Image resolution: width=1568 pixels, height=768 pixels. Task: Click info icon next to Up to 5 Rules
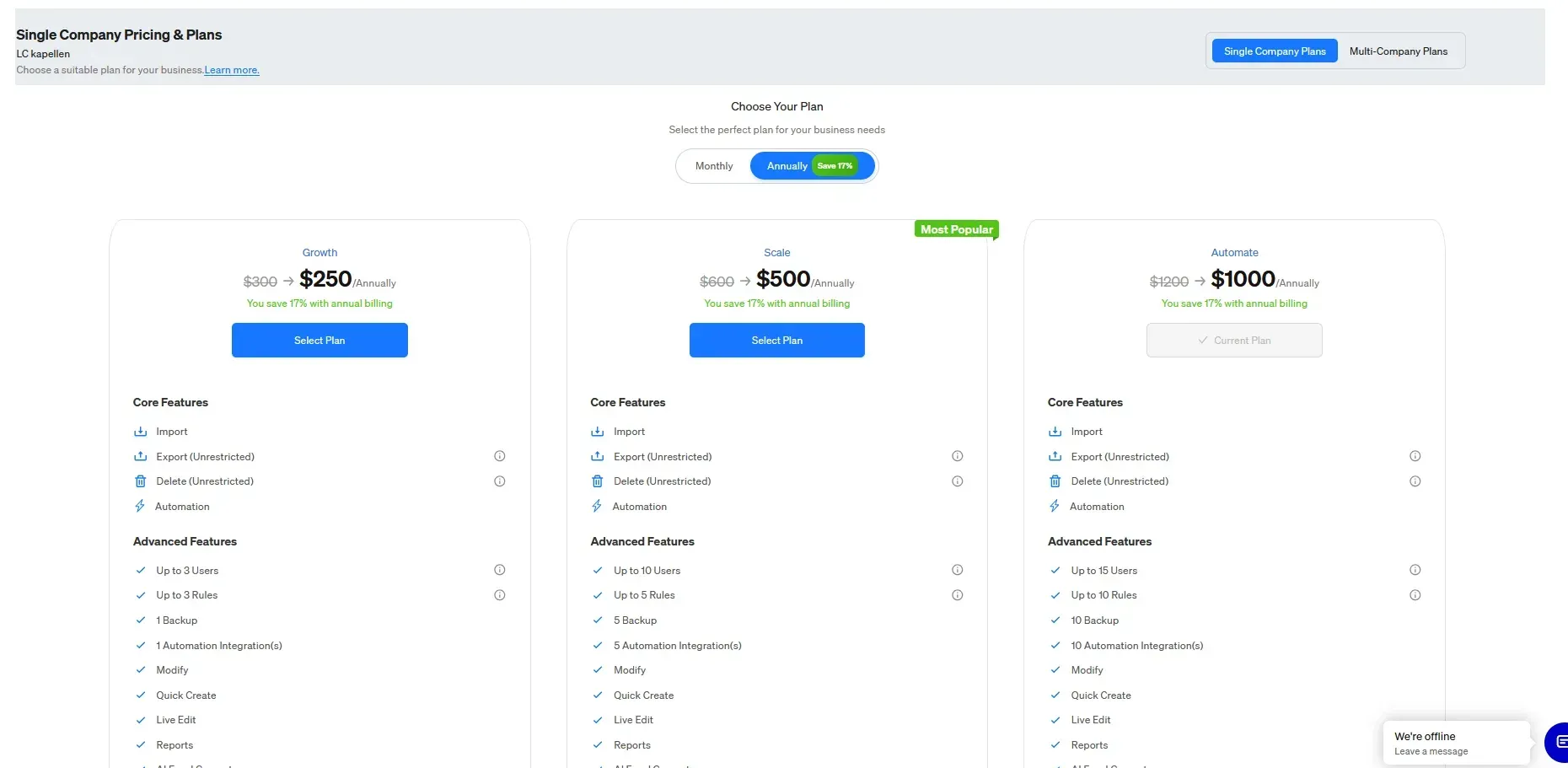point(957,595)
